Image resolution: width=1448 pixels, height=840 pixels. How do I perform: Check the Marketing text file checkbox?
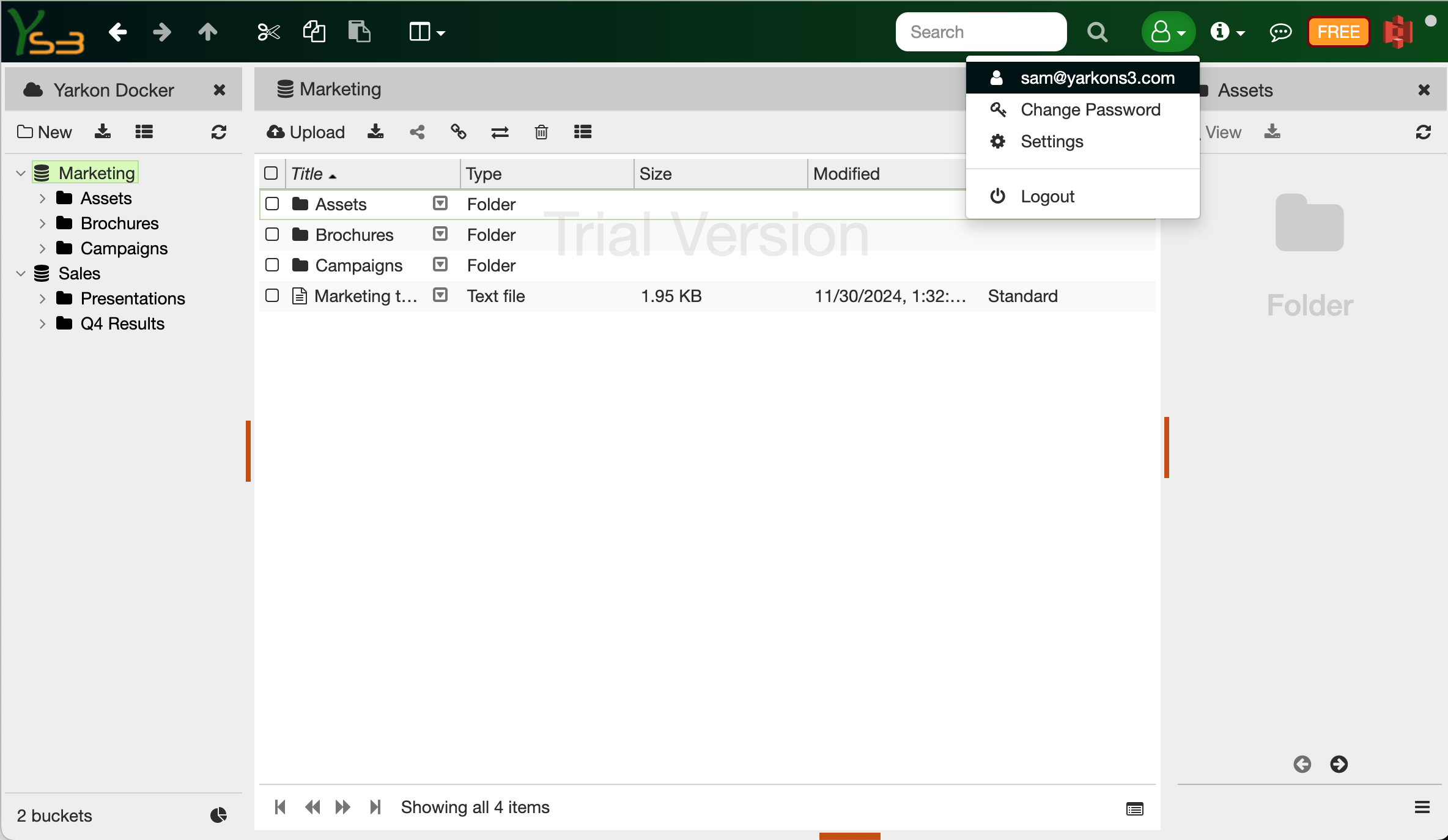tap(272, 296)
